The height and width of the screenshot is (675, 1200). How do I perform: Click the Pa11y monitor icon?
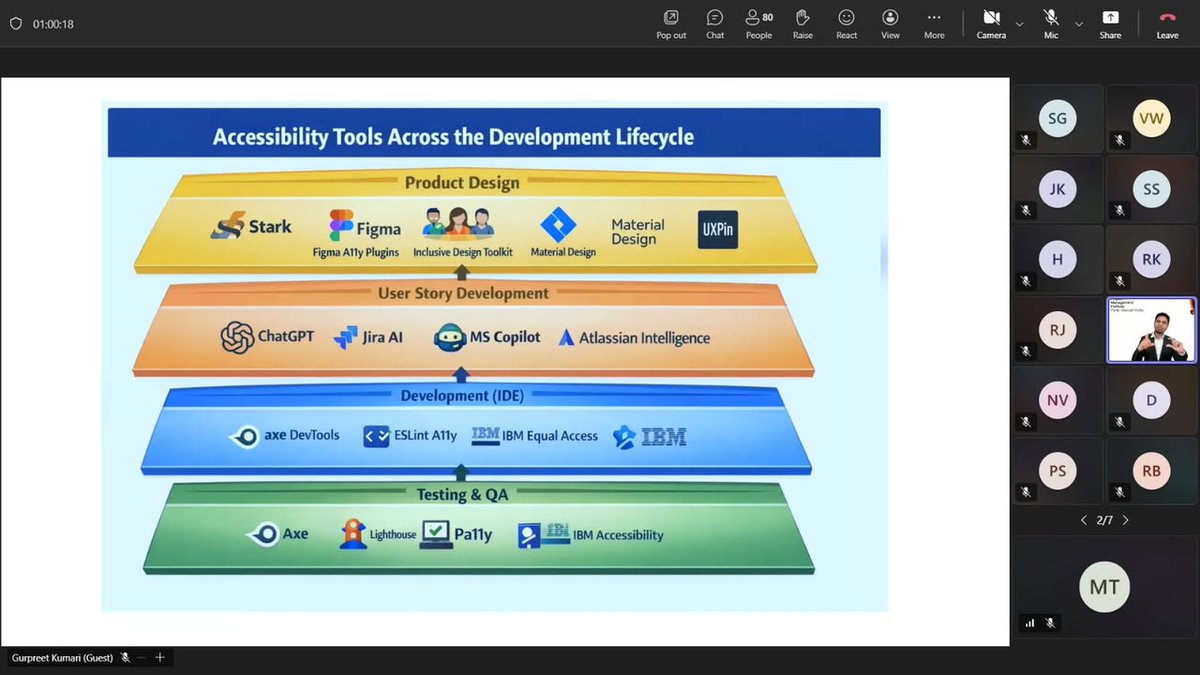click(436, 534)
